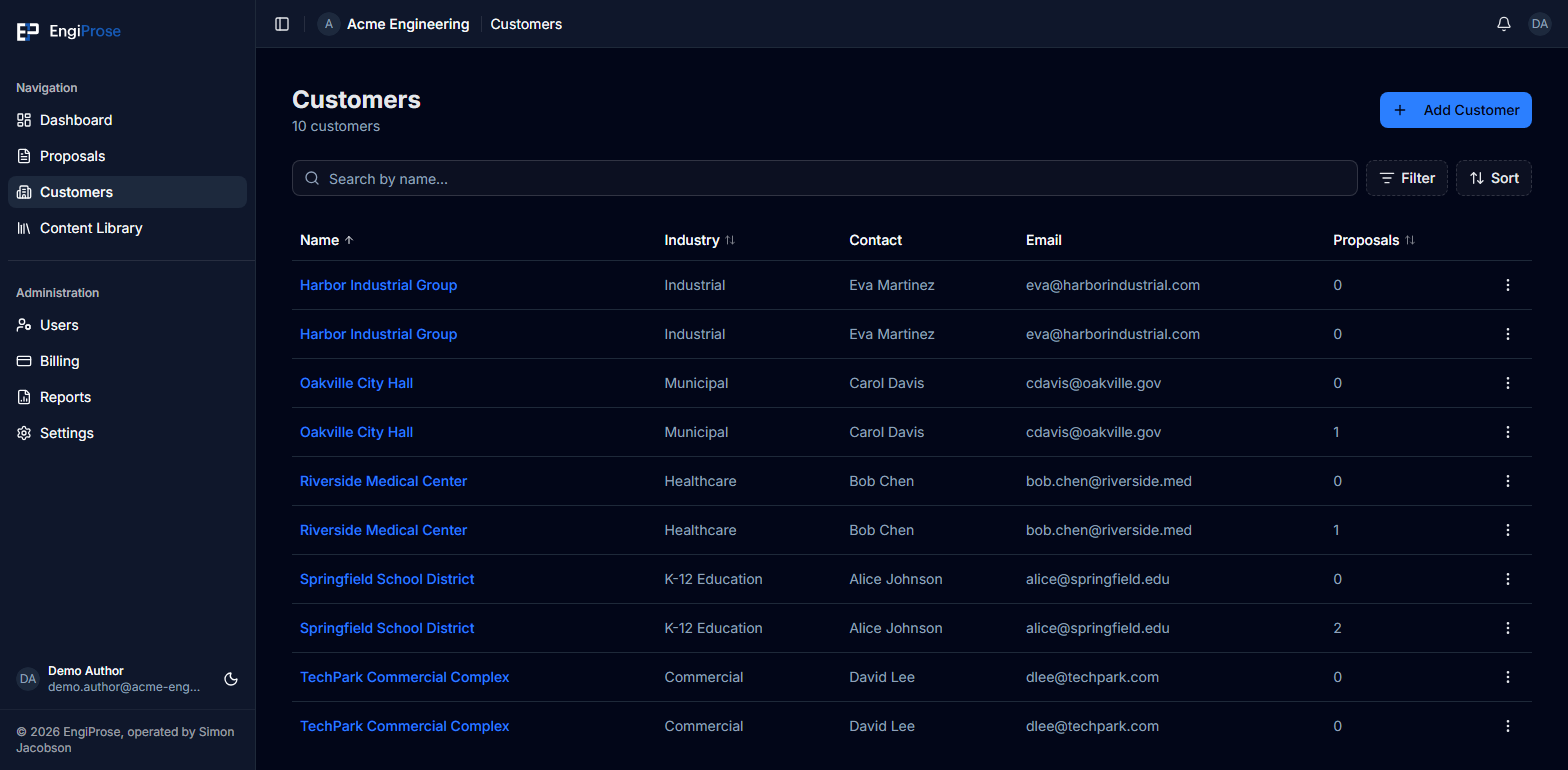Viewport: 1568px width, 770px height.
Task: Select Customers in the sidebar navigation
Action: coord(127,192)
